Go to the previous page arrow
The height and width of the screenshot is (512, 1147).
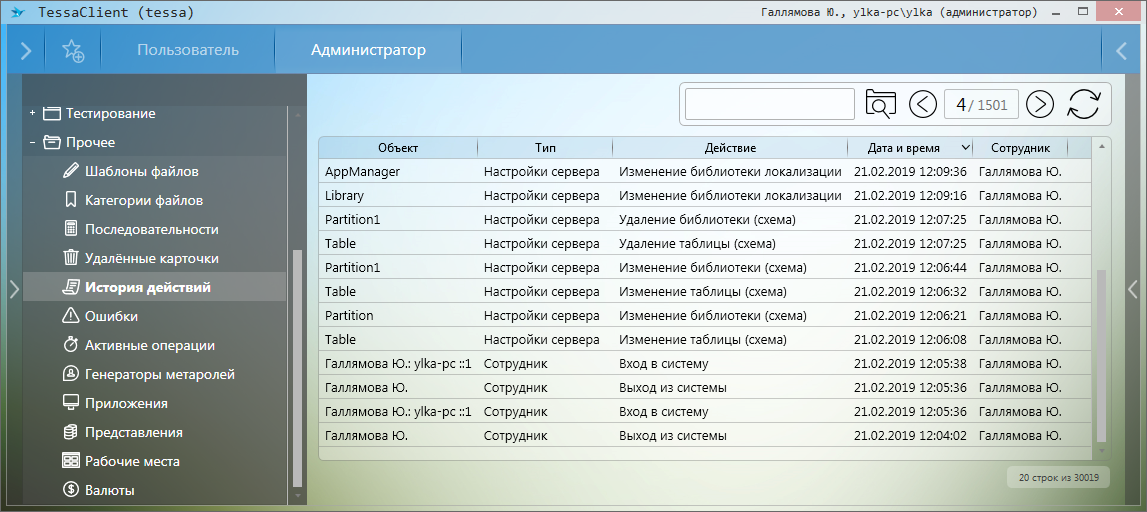(923, 104)
